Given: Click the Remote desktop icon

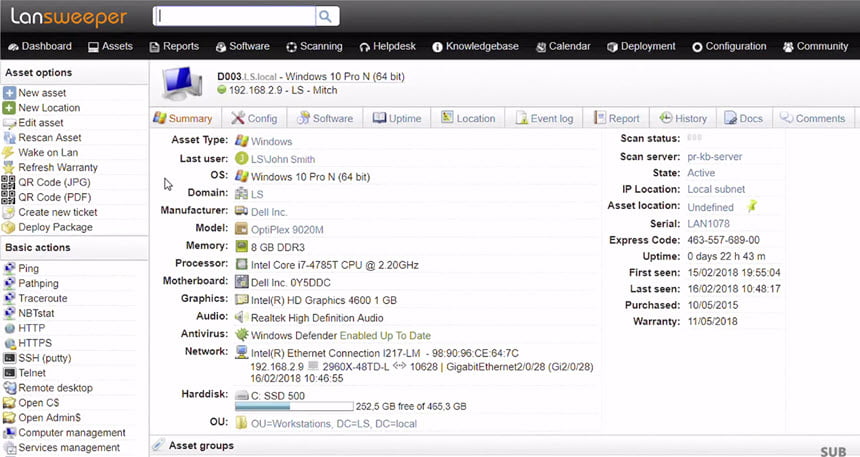Looking at the screenshot, I should pyautogui.click(x=9, y=387).
